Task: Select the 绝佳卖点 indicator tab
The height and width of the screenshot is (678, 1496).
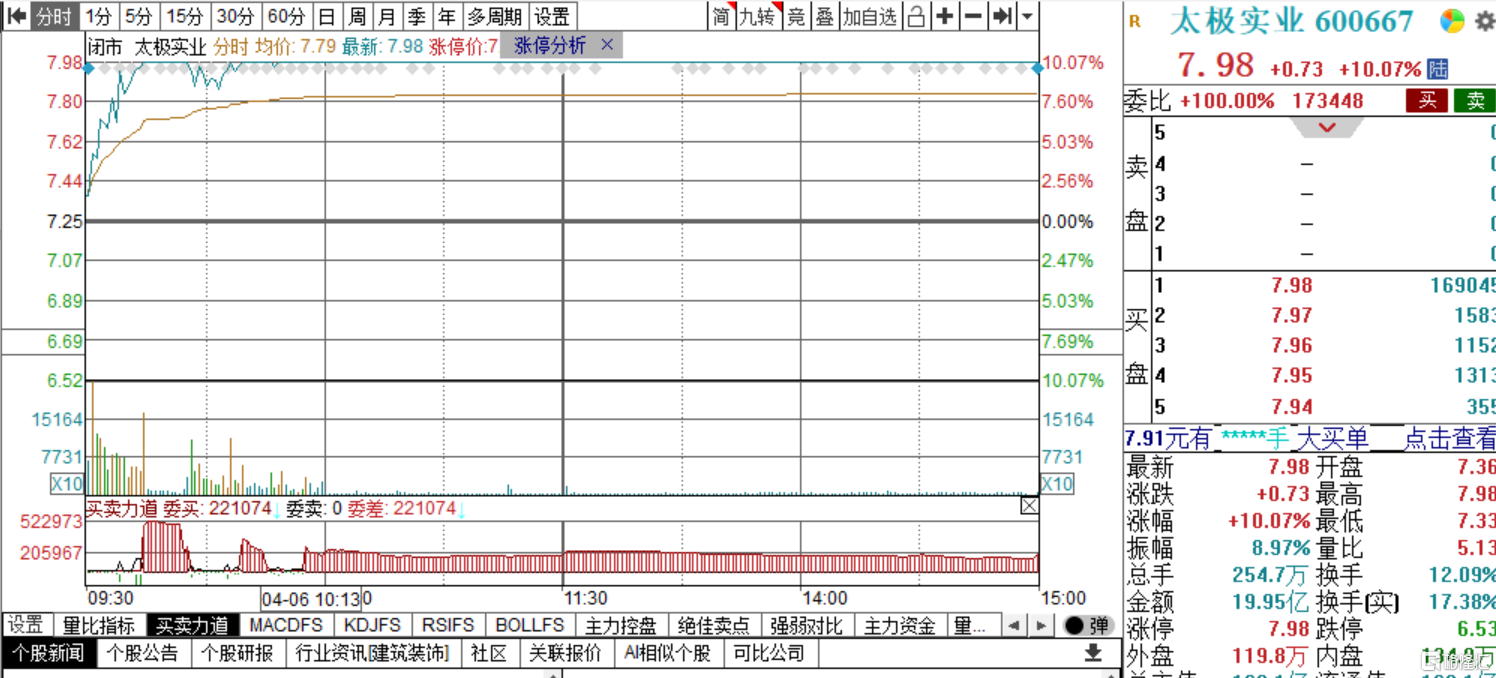Action: tap(713, 626)
